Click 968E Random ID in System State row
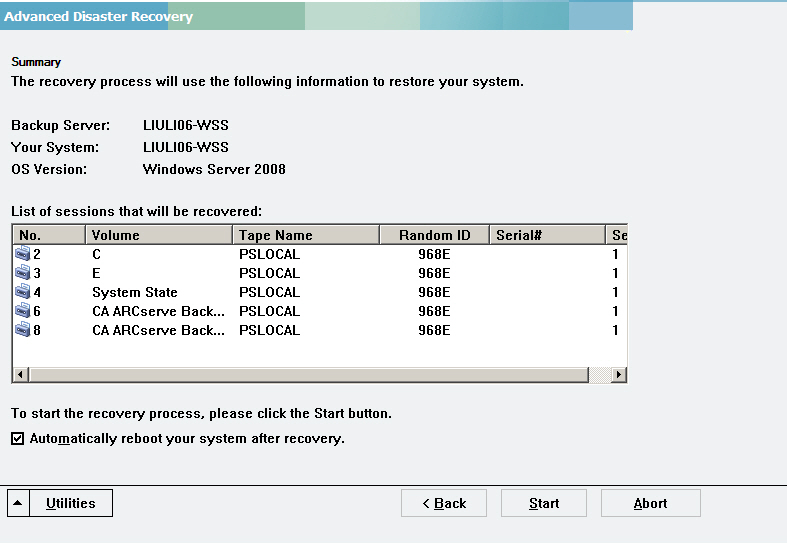 click(x=434, y=292)
